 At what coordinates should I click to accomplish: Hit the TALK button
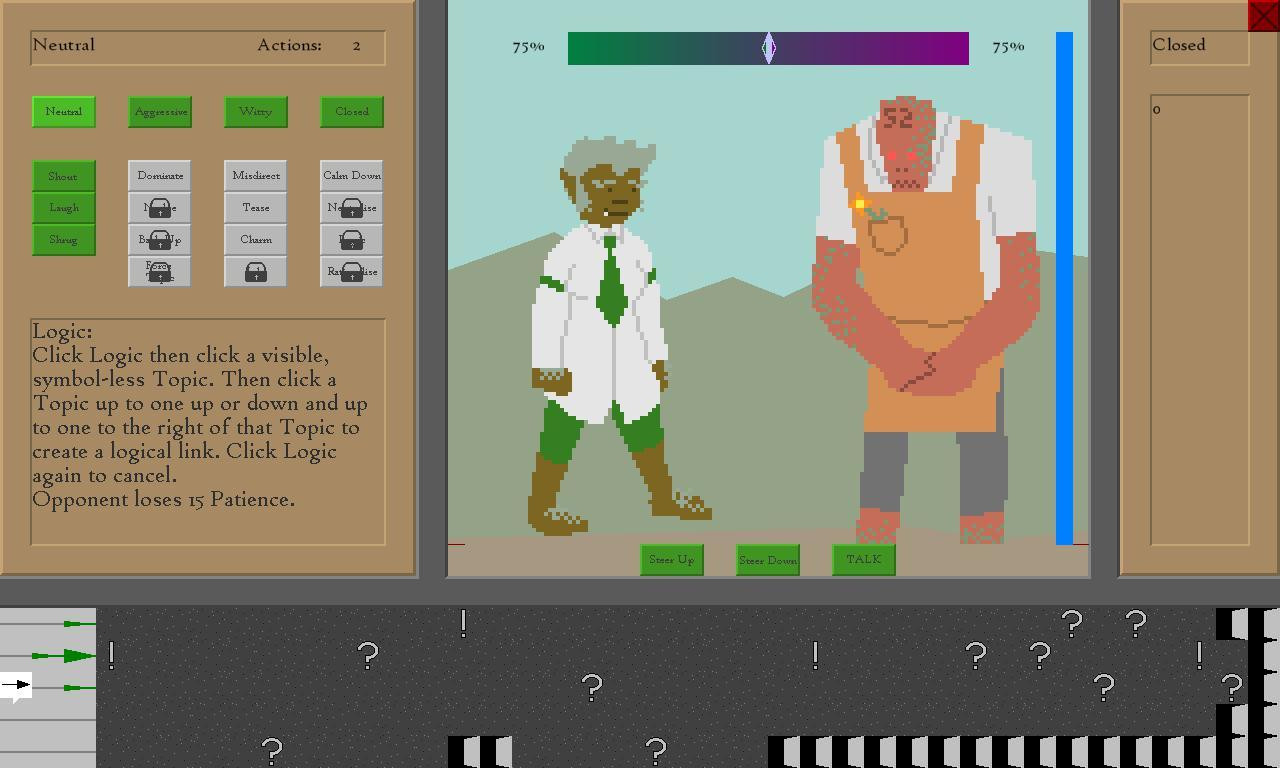pos(864,560)
